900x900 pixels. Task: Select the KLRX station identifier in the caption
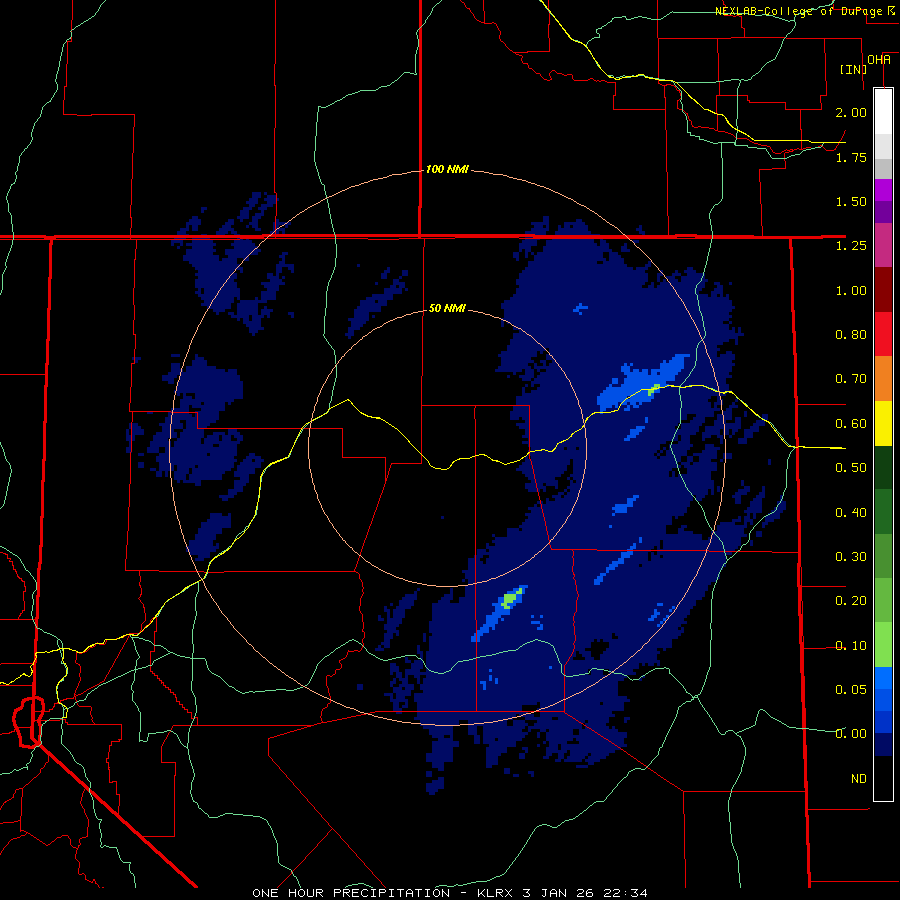click(x=496, y=893)
